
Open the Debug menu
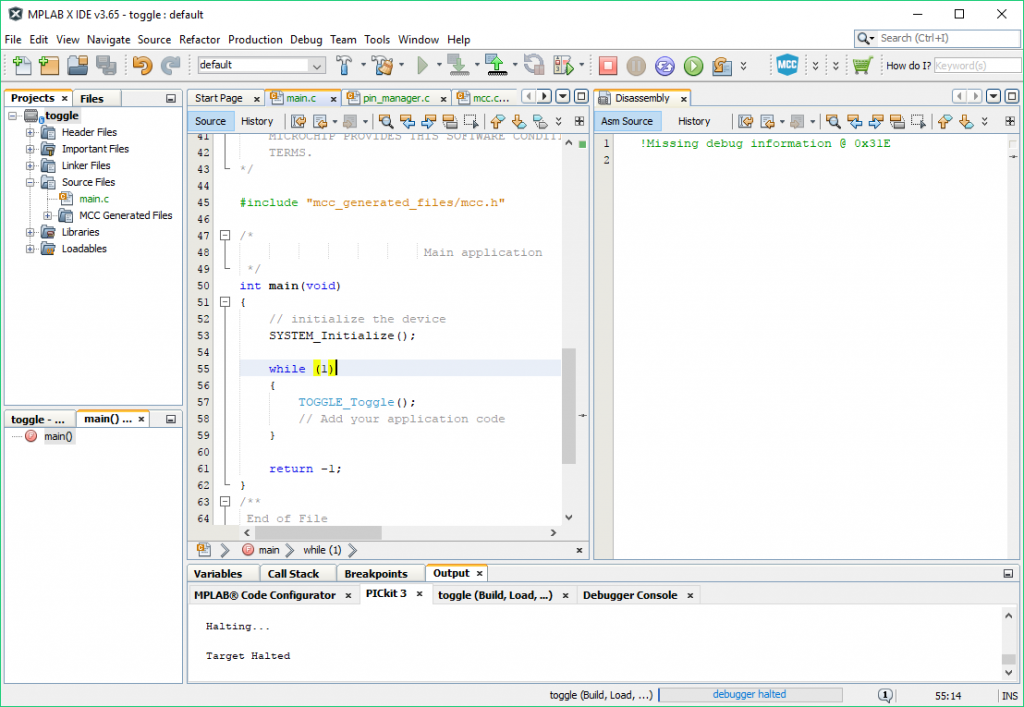click(x=306, y=40)
